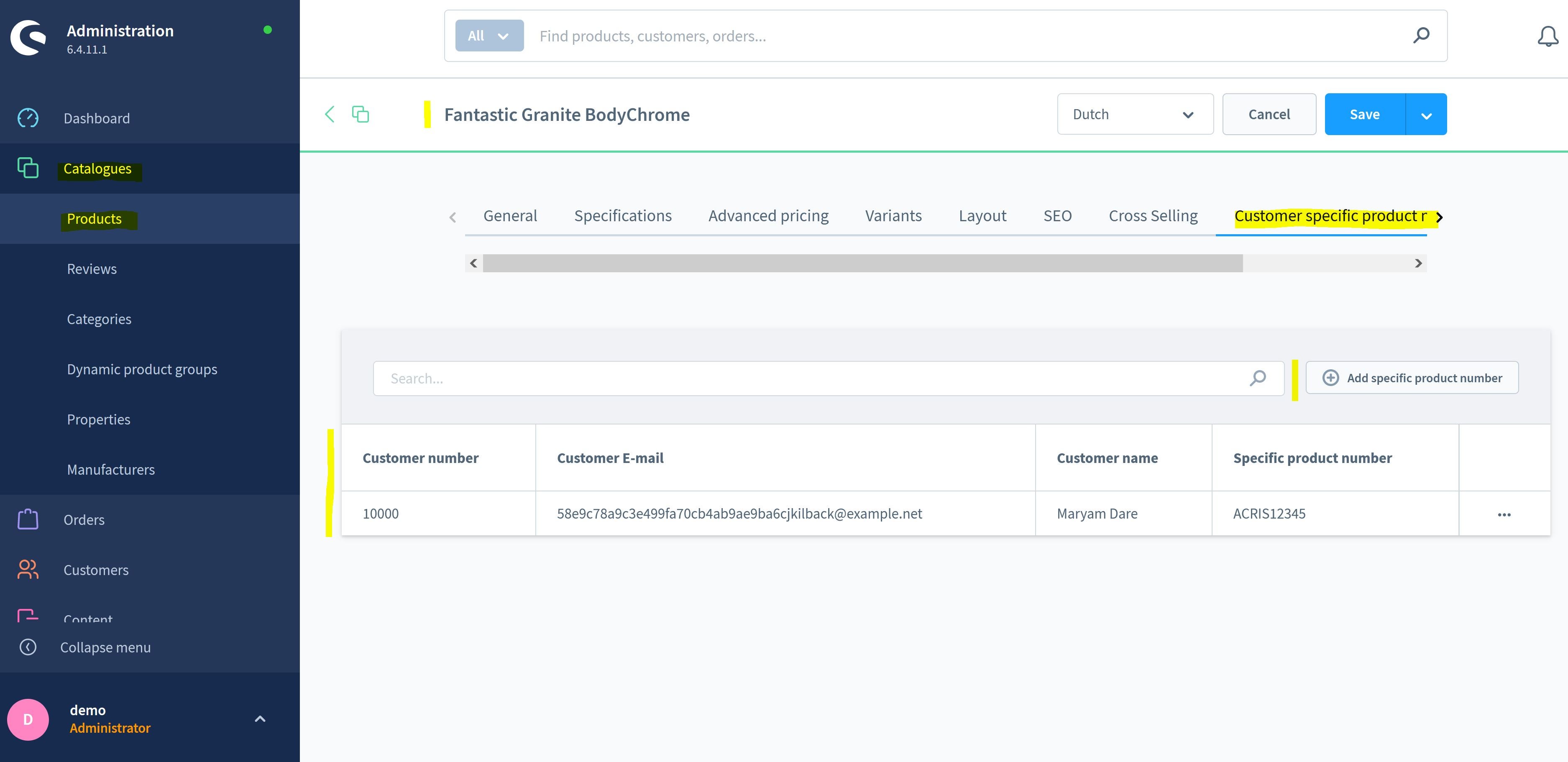Viewport: 1568px width, 762px height.
Task: Click the Customers people icon
Action: pos(28,570)
